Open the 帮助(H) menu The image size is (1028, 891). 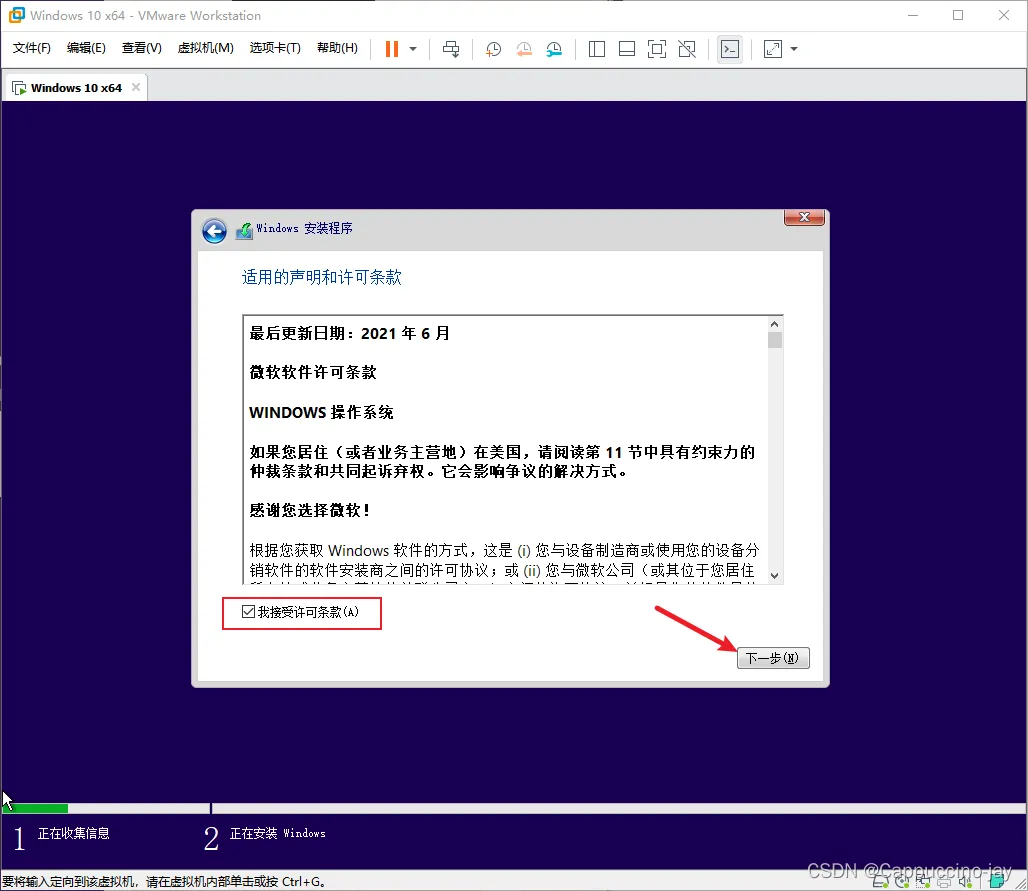point(338,48)
